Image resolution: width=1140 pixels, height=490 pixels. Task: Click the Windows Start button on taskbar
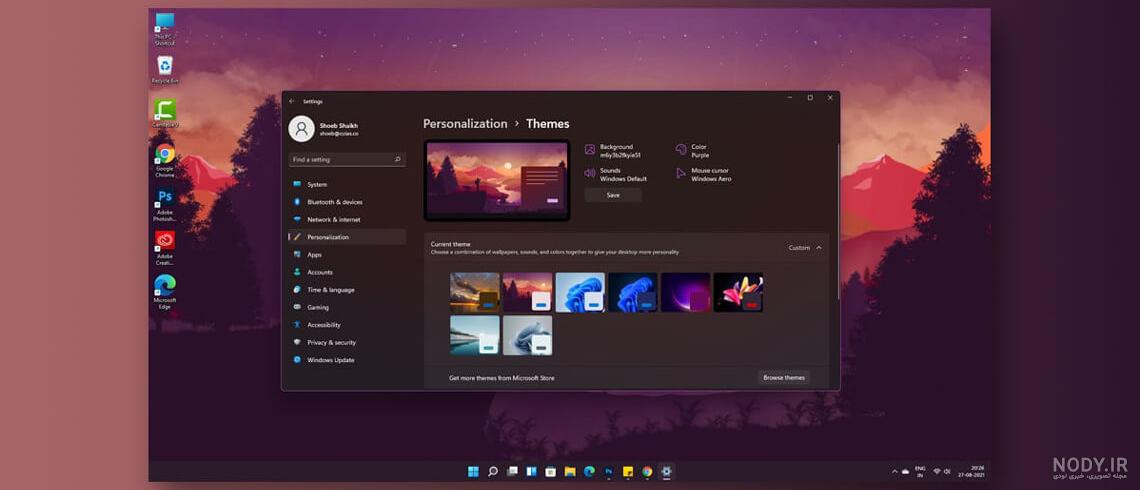pos(473,471)
